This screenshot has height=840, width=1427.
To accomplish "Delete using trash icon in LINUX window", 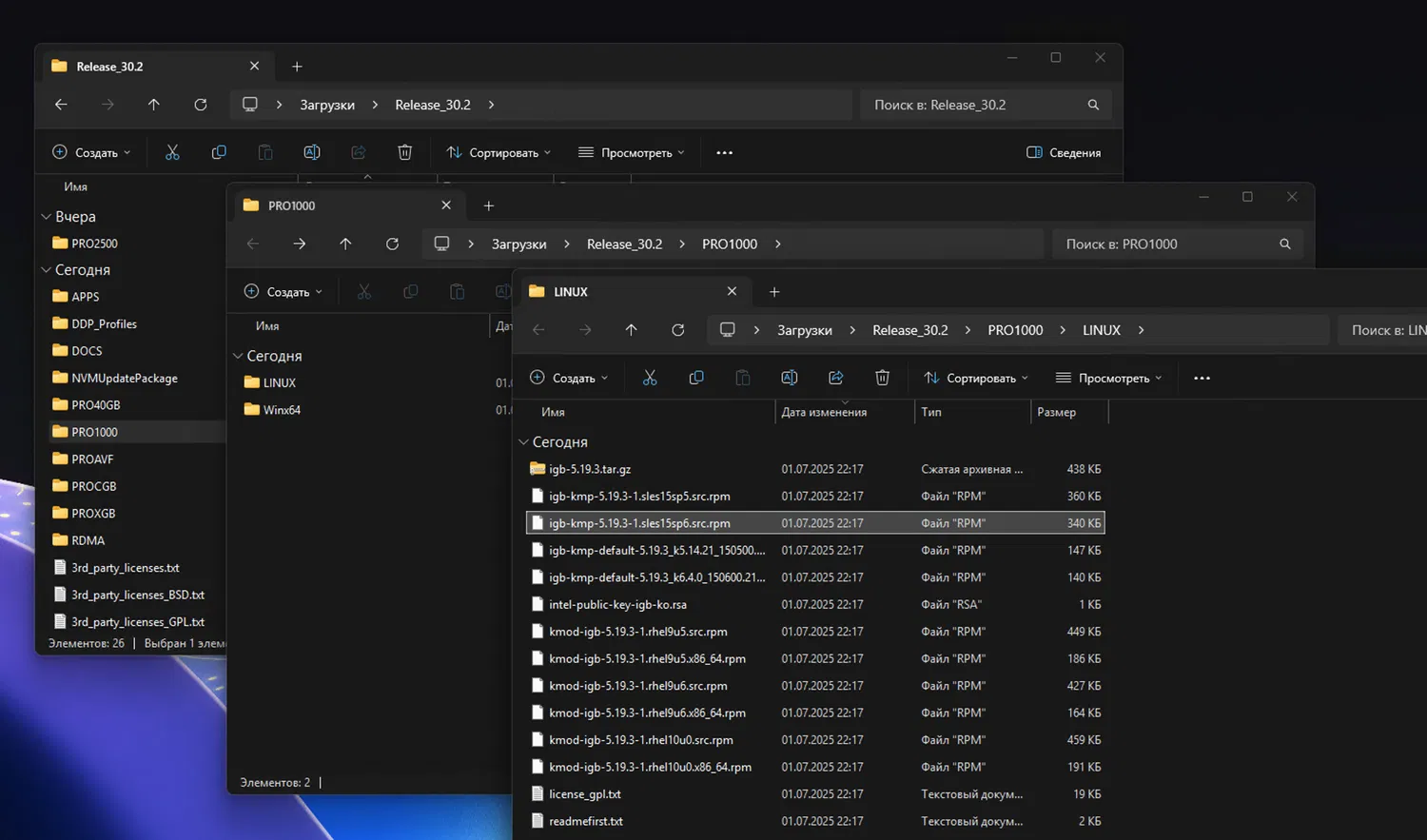I will click(x=882, y=378).
